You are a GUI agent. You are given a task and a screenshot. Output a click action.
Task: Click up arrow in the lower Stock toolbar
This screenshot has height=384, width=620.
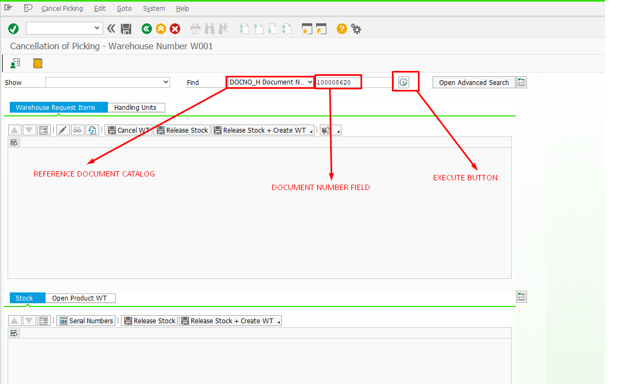point(15,321)
